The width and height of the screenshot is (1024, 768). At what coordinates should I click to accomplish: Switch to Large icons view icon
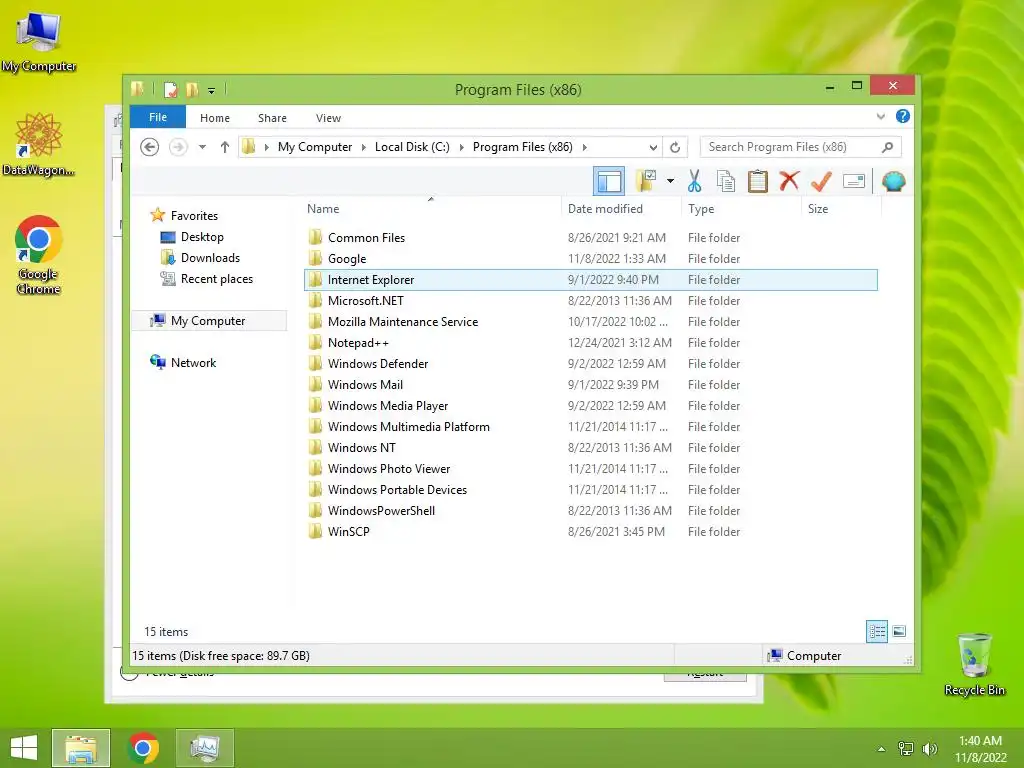point(899,631)
